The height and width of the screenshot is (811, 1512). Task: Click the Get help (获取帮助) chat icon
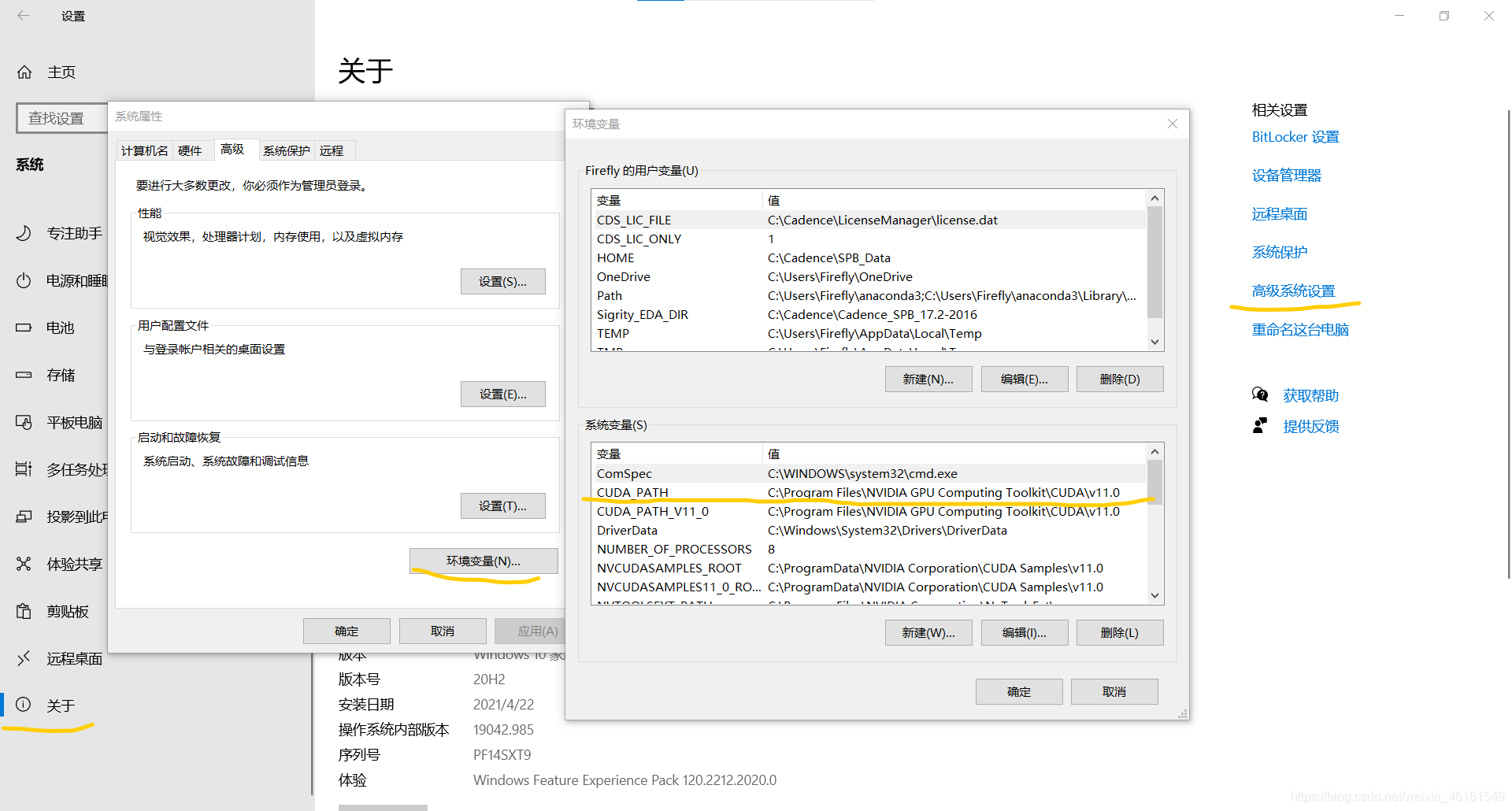(x=1260, y=394)
